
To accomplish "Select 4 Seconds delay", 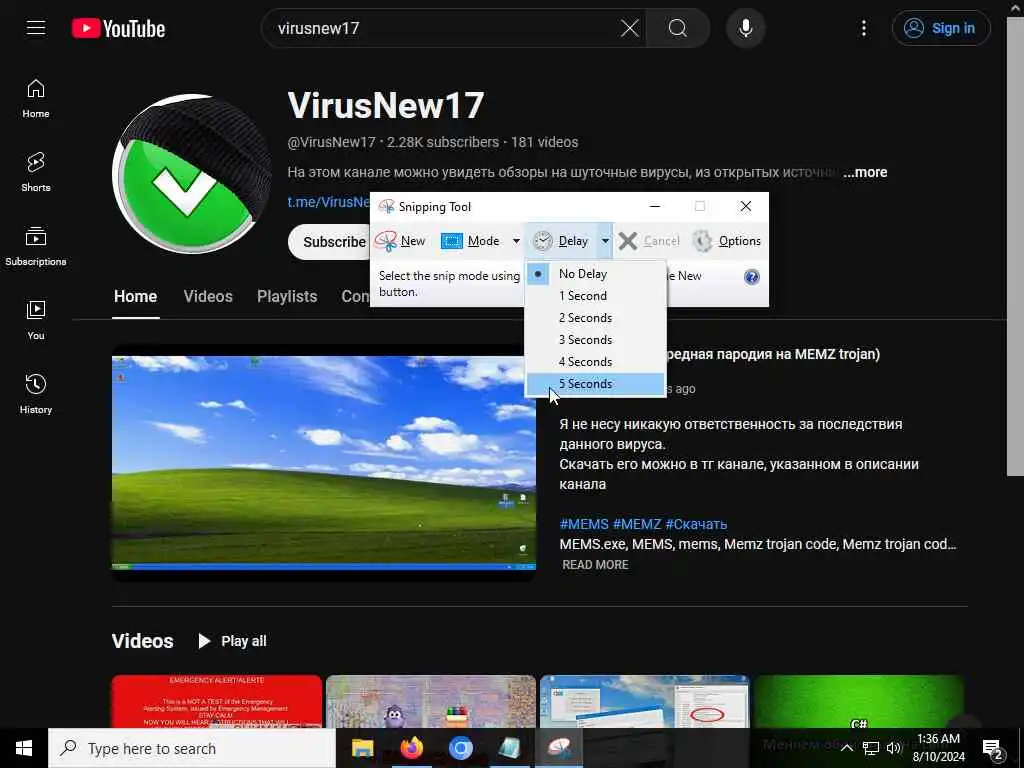I will pos(595,362).
